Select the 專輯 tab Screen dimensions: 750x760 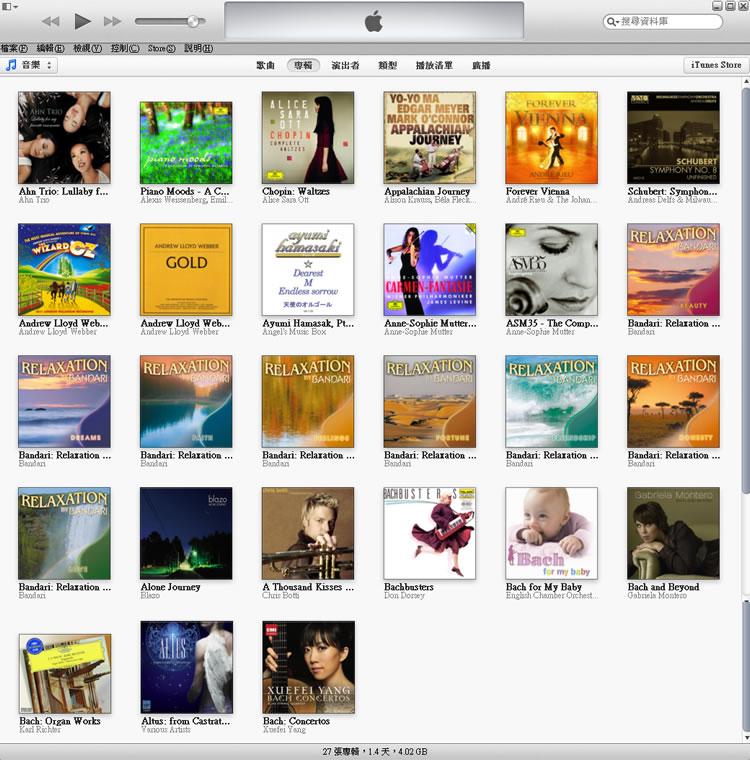(x=303, y=65)
